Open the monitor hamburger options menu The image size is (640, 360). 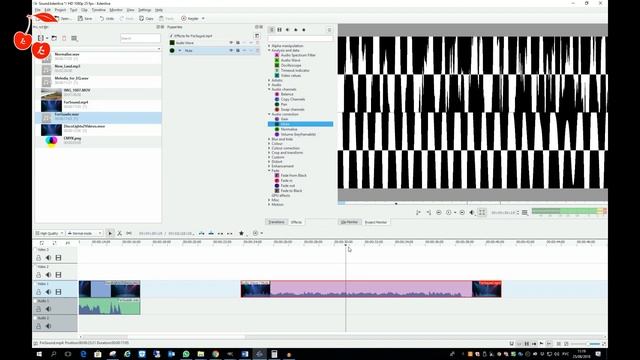tap(525, 213)
